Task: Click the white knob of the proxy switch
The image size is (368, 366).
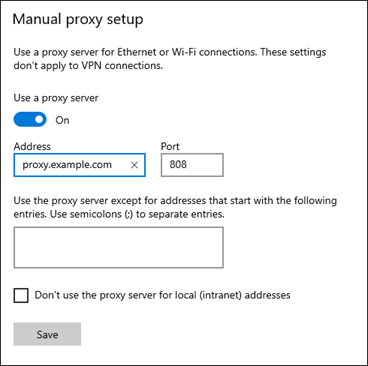Action: pos(39,120)
